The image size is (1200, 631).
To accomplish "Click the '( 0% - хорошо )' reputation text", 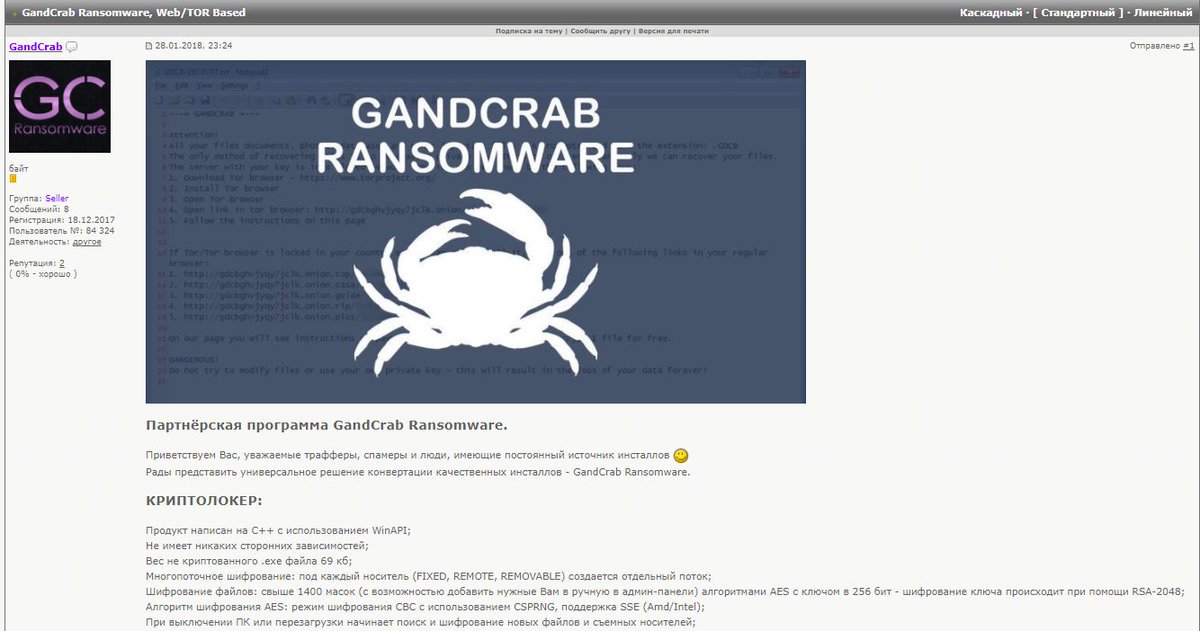I will pyautogui.click(x=43, y=274).
